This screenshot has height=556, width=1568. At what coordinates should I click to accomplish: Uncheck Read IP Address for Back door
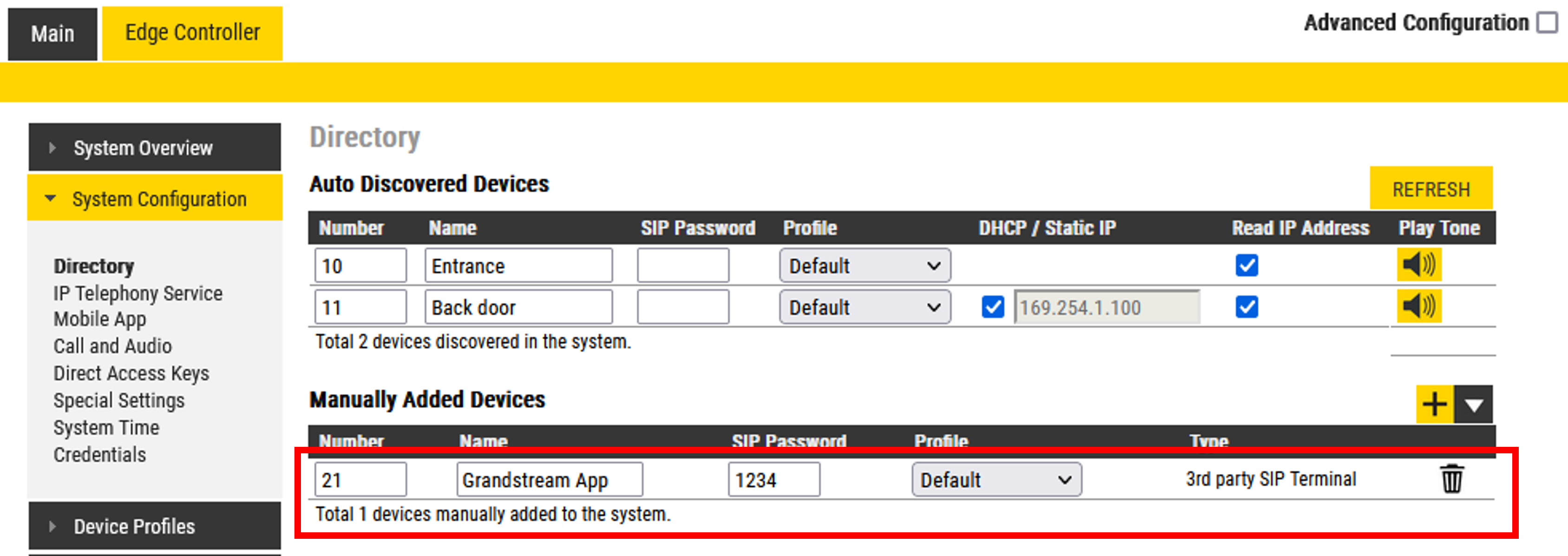[1246, 306]
